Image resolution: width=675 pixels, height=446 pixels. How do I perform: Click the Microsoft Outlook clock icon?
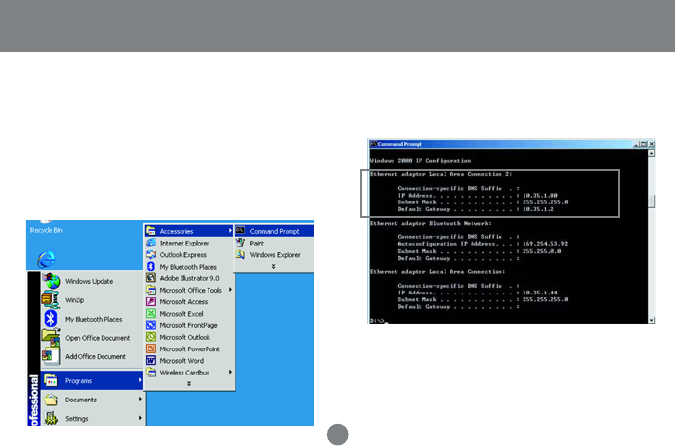click(x=151, y=337)
